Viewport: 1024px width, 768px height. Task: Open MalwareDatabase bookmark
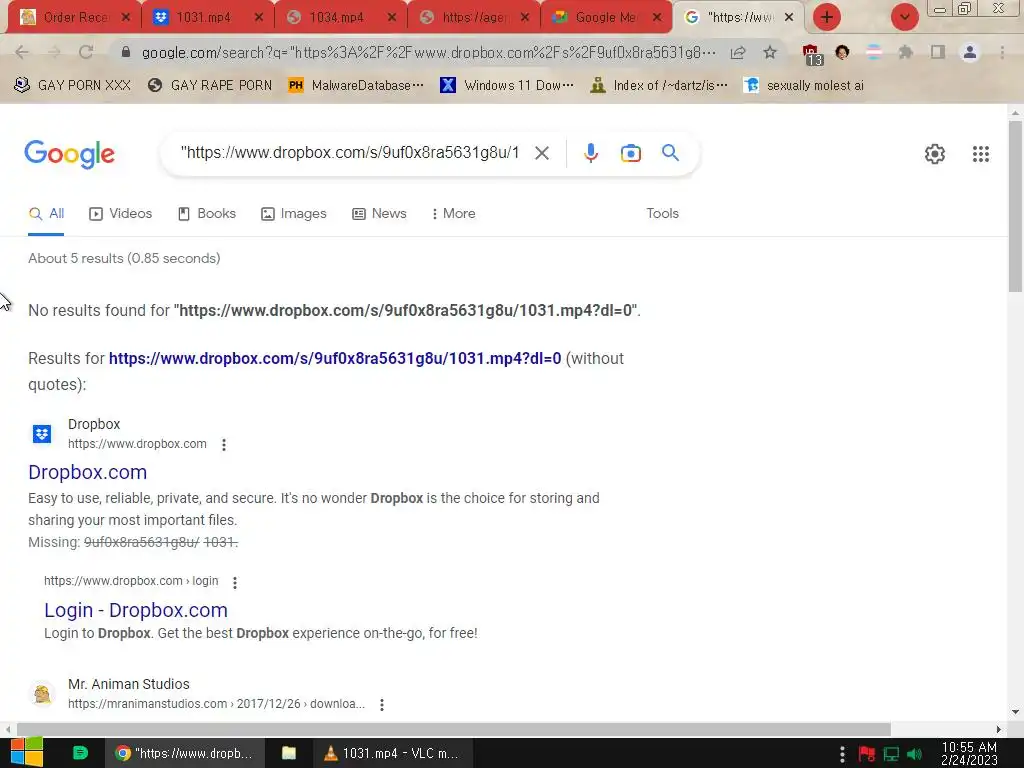pos(357,85)
